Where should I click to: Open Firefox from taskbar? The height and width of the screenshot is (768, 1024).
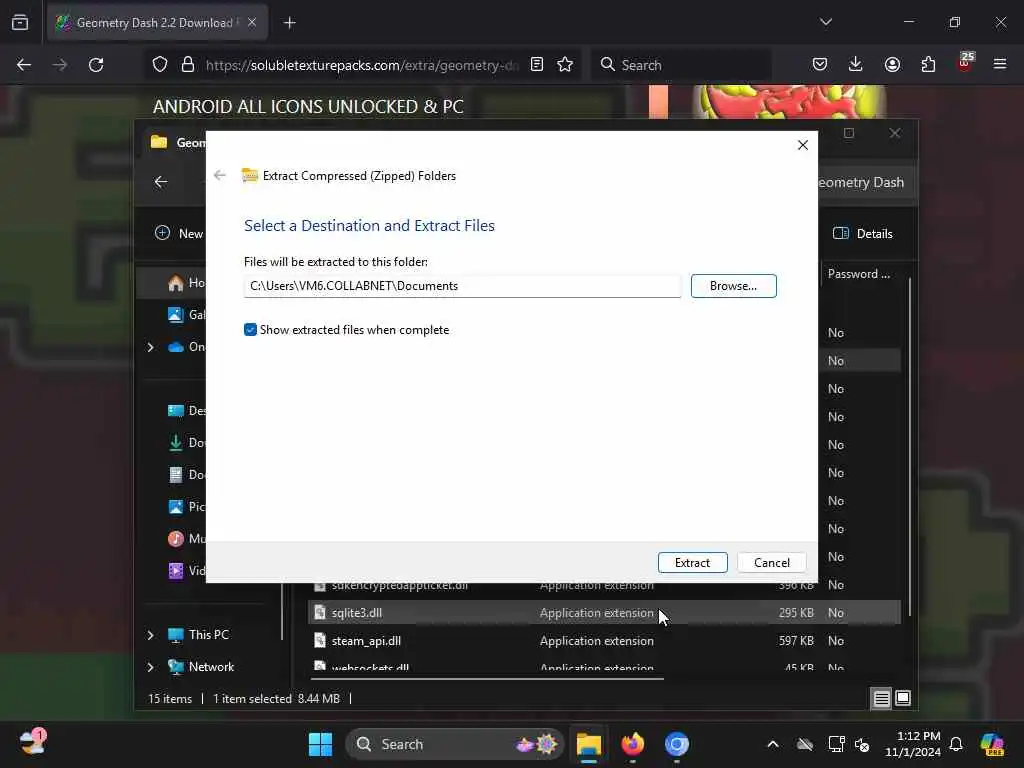pyautogui.click(x=633, y=744)
